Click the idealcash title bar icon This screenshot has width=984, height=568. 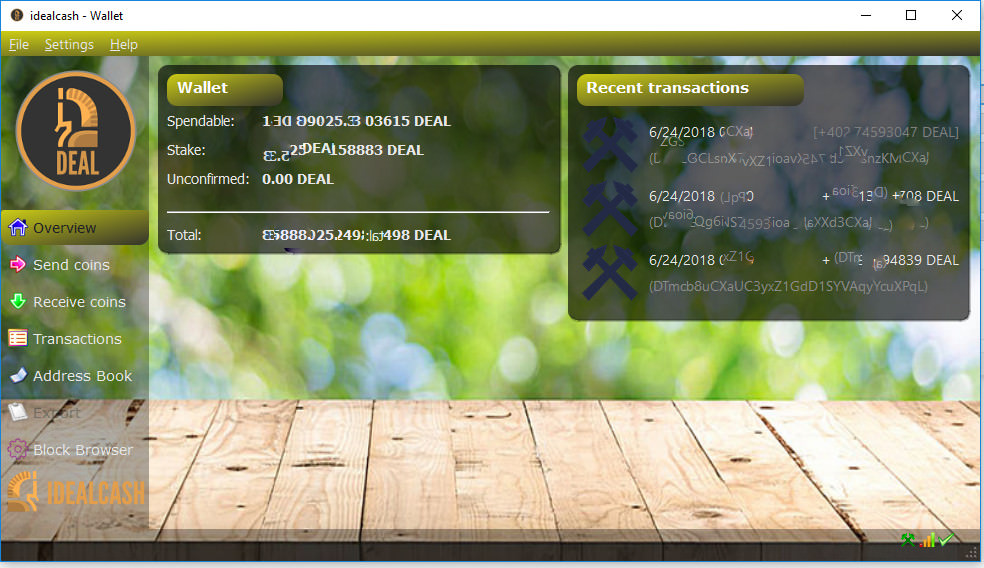coord(17,15)
